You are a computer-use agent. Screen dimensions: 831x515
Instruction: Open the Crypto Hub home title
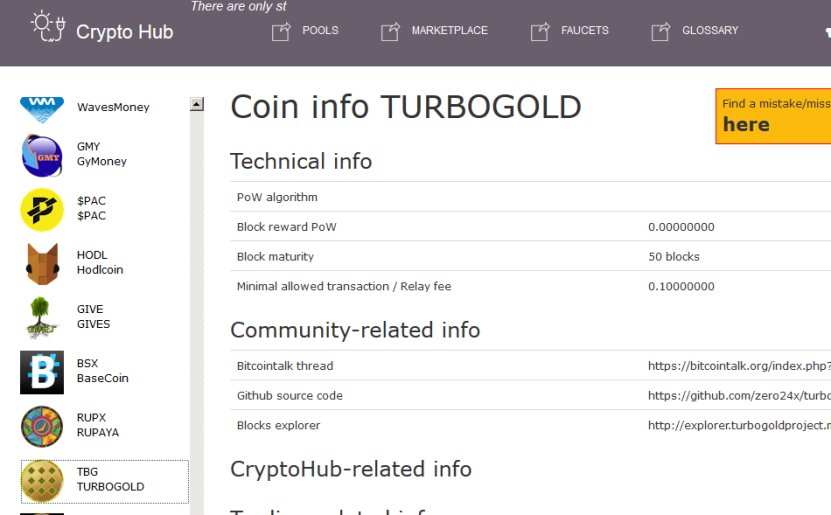125,32
